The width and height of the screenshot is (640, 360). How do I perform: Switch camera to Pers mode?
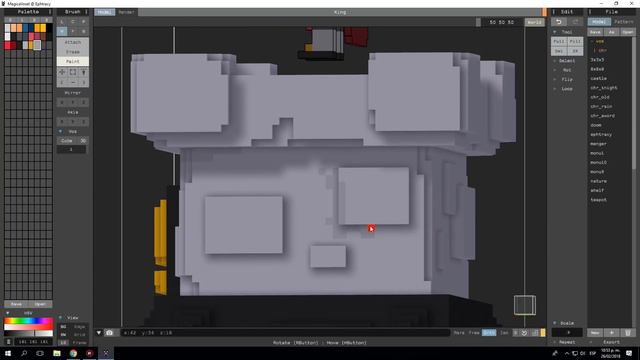[x=459, y=333]
